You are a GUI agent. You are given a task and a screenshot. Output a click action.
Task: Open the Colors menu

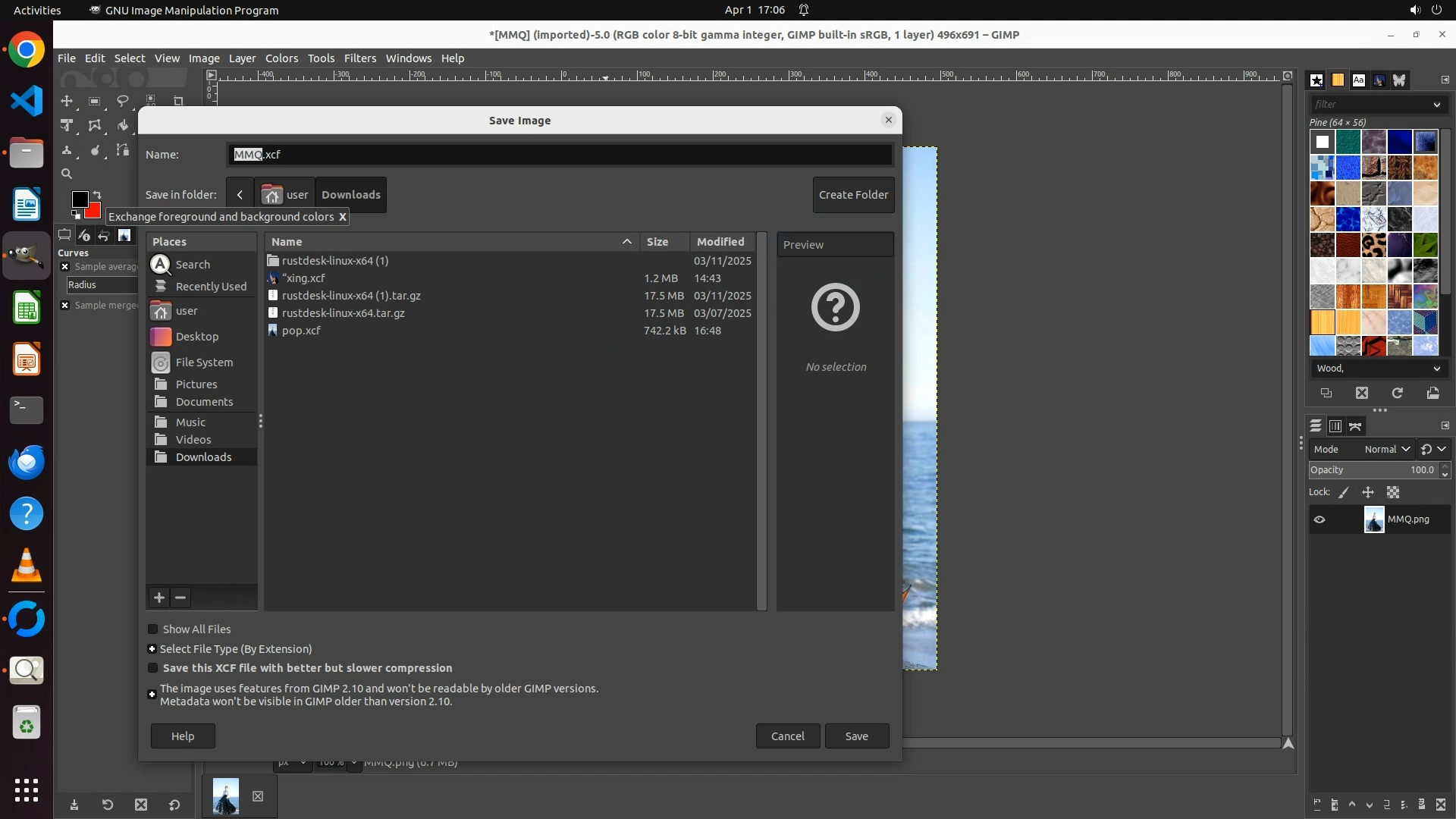(281, 58)
